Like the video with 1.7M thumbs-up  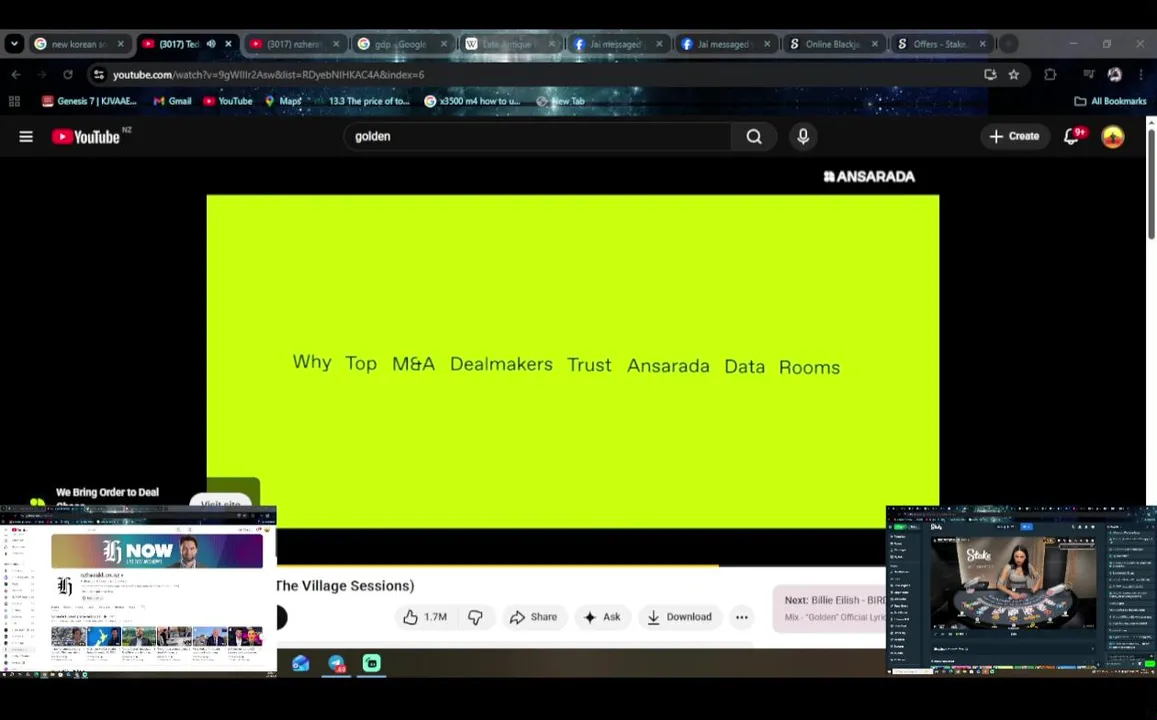(426, 617)
